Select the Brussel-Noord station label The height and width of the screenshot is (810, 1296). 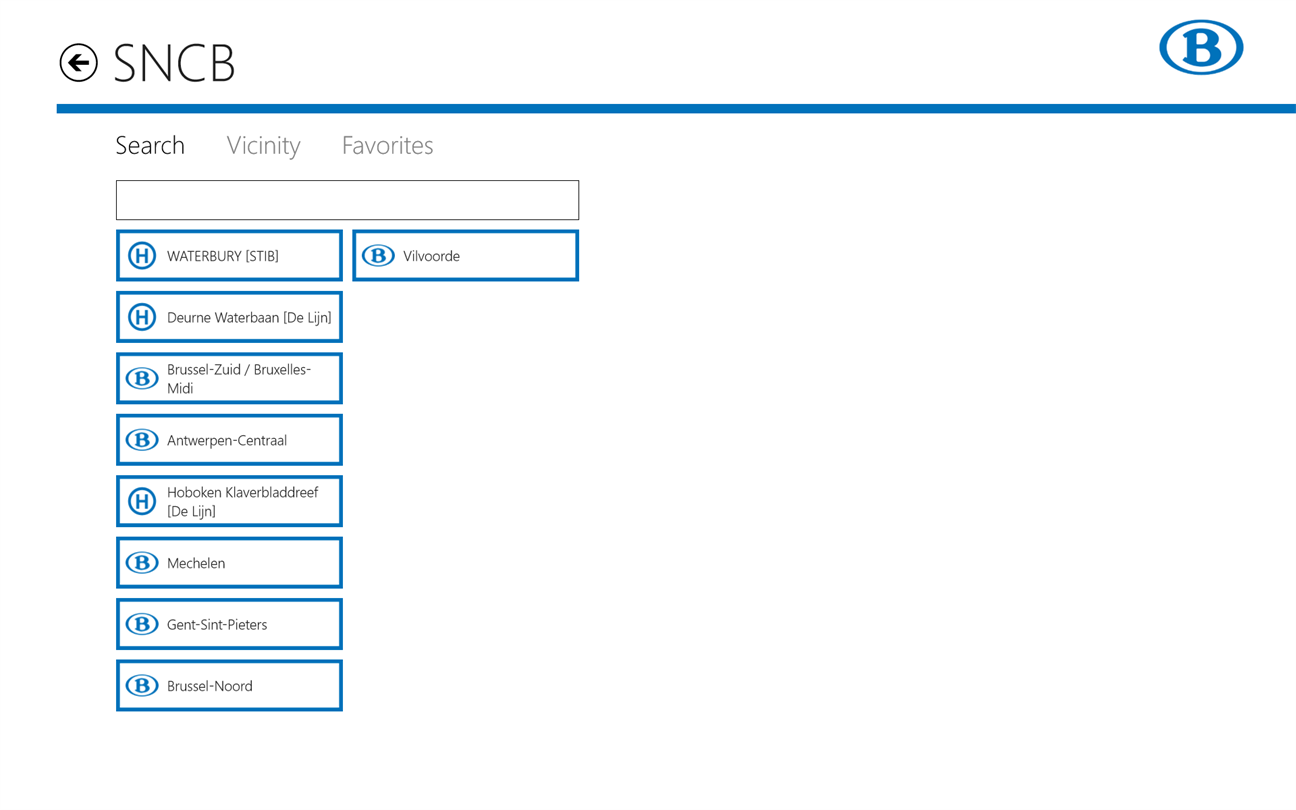(x=210, y=686)
